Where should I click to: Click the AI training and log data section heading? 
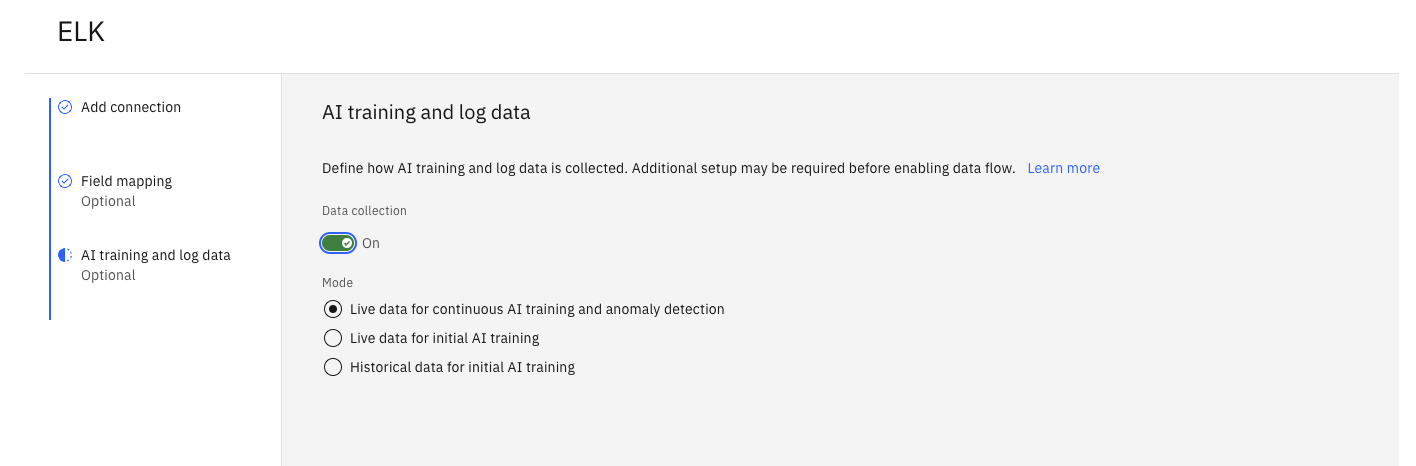coord(426,112)
